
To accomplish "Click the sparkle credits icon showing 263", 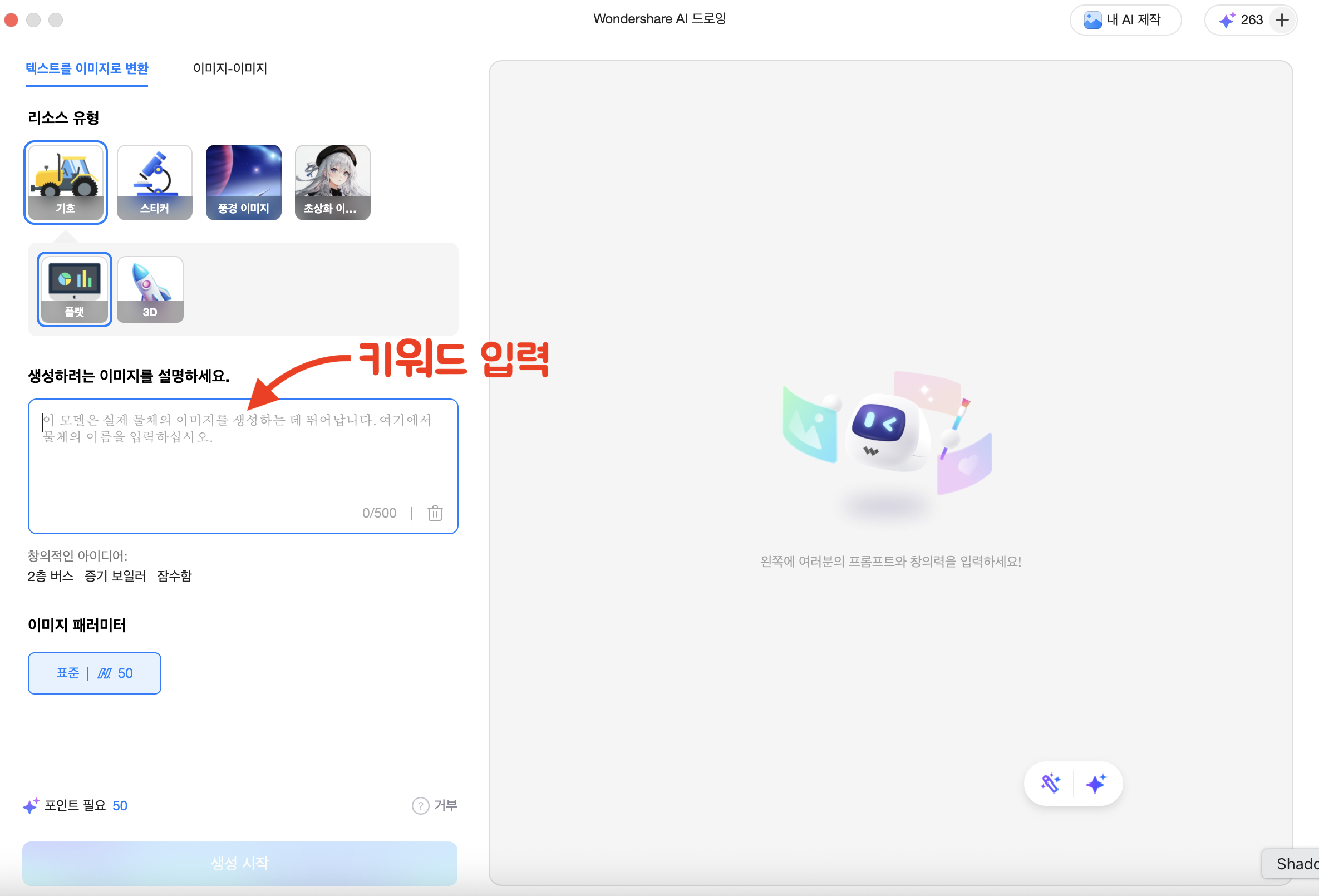I will click(1227, 21).
